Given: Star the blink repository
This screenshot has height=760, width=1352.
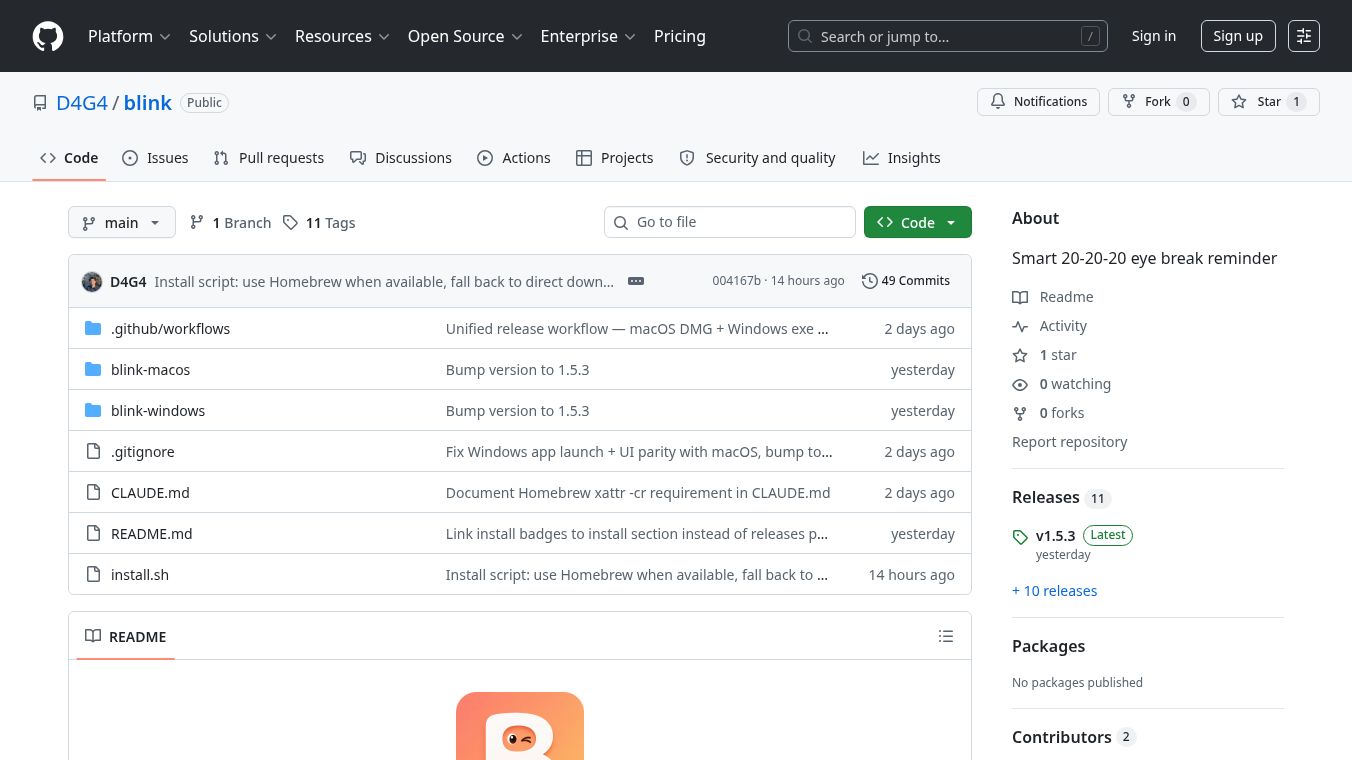Looking at the screenshot, I should (1268, 102).
